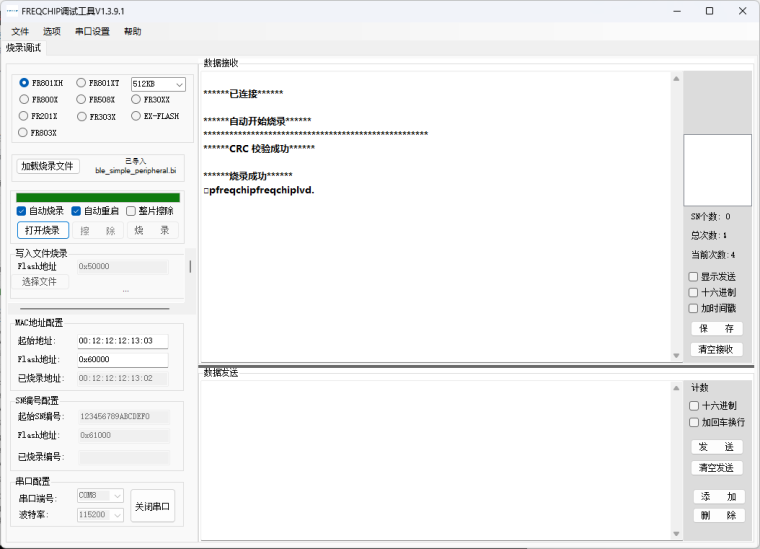Image resolution: width=760 pixels, height=549 pixels.
Task: Open the 串口设置 menu
Action: click(x=92, y=31)
